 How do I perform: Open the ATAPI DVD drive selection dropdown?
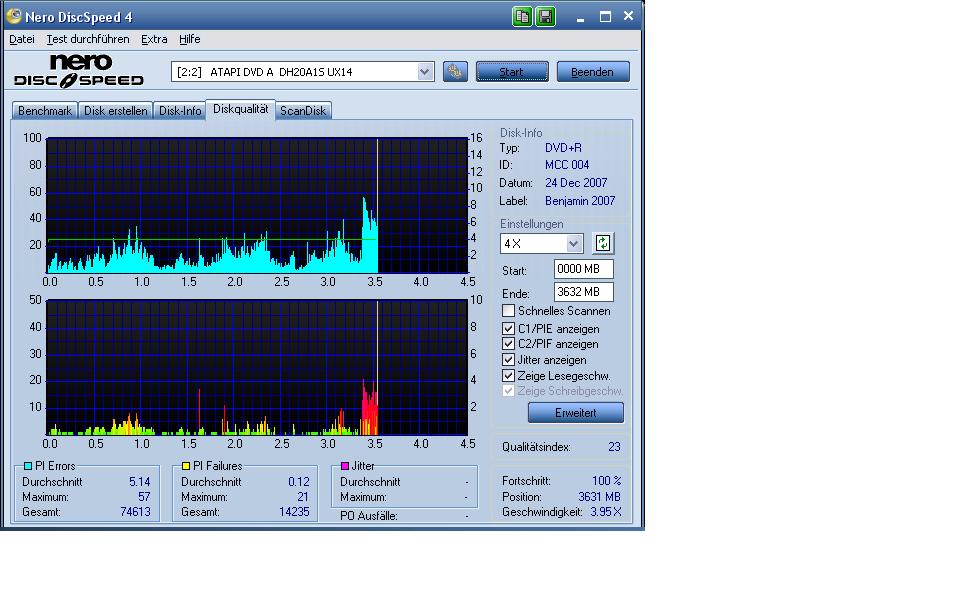click(424, 71)
